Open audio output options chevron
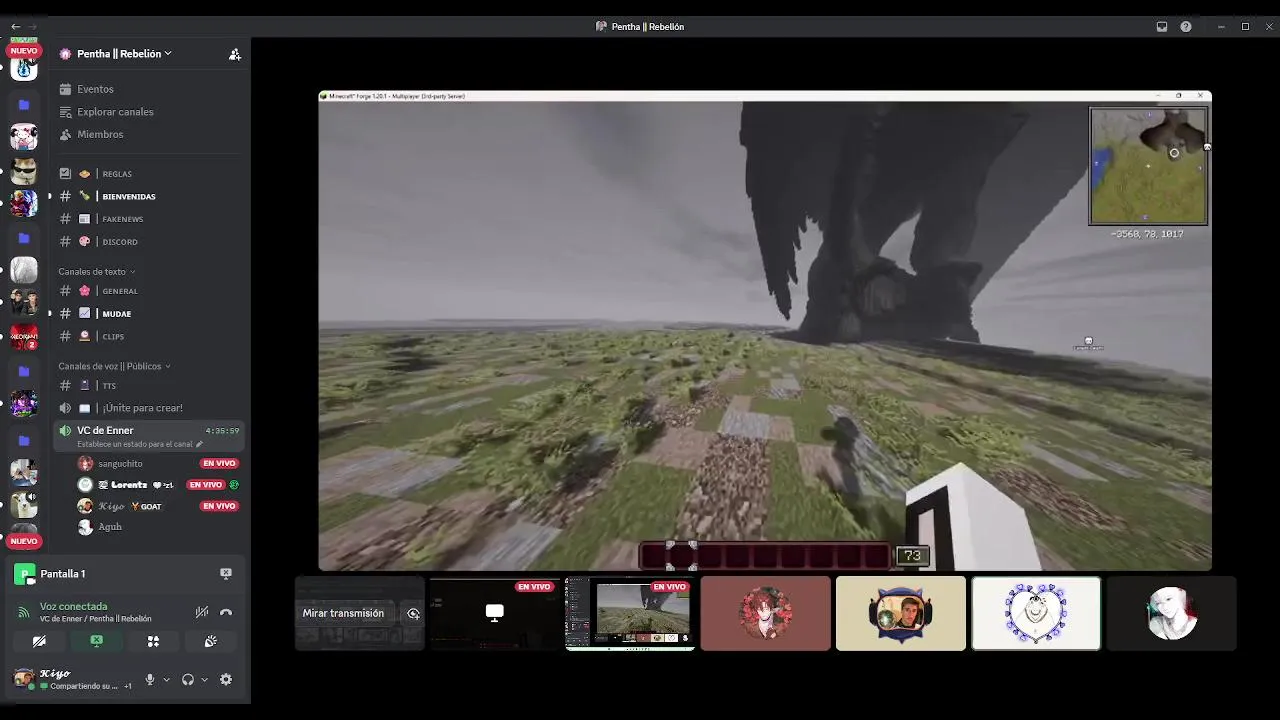This screenshot has height=720, width=1280. pos(204,680)
